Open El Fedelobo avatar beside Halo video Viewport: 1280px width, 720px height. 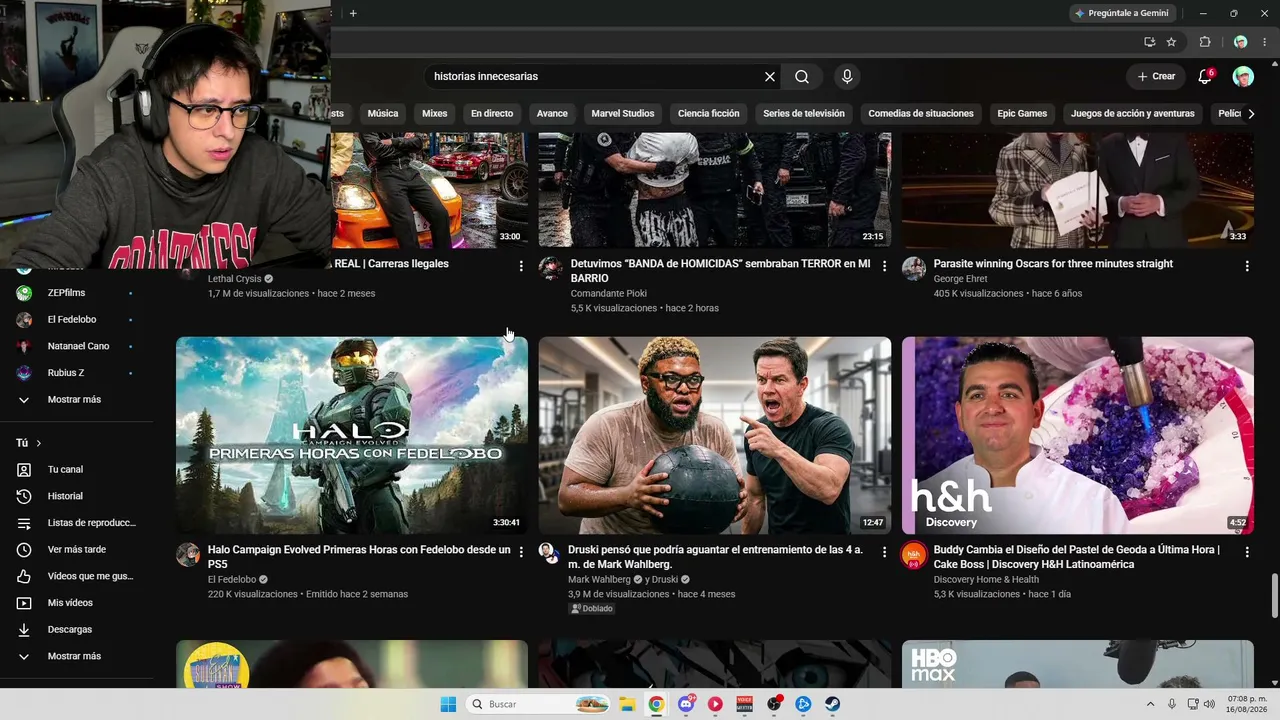pyautogui.click(x=188, y=555)
